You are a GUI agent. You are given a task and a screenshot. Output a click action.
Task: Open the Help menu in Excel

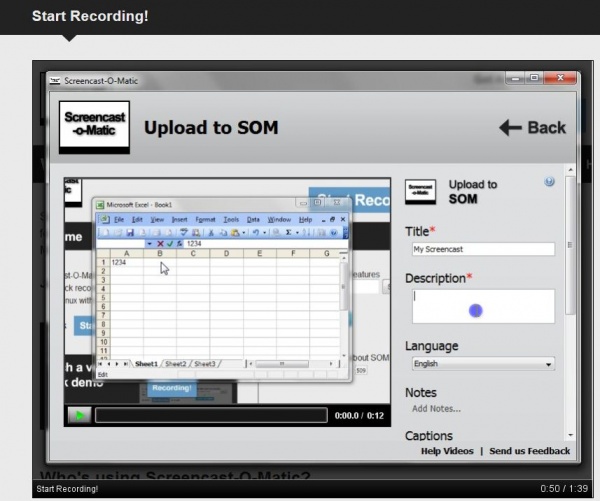[305, 220]
